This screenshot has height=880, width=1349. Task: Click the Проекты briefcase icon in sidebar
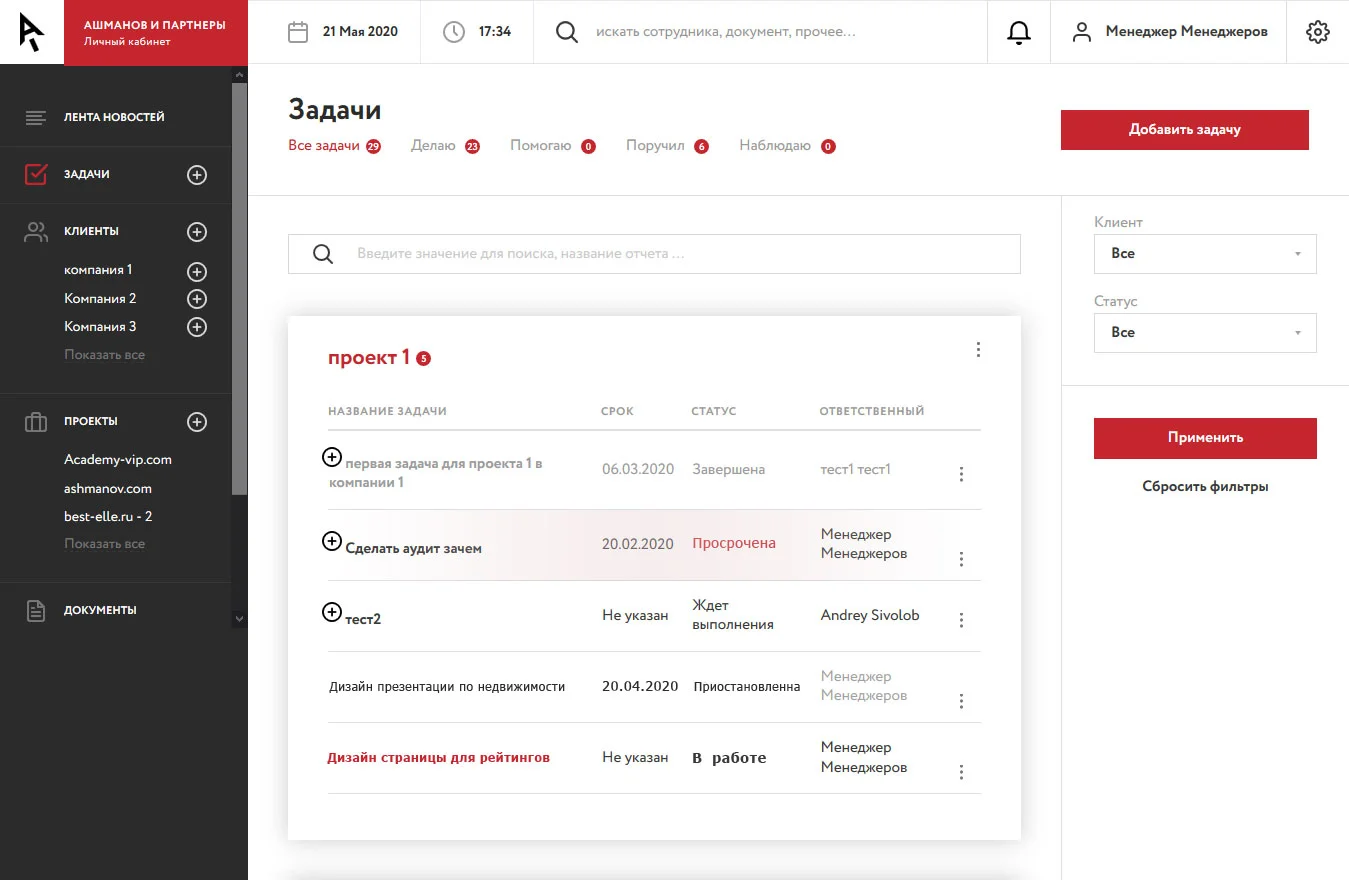(x=35, y=421)
